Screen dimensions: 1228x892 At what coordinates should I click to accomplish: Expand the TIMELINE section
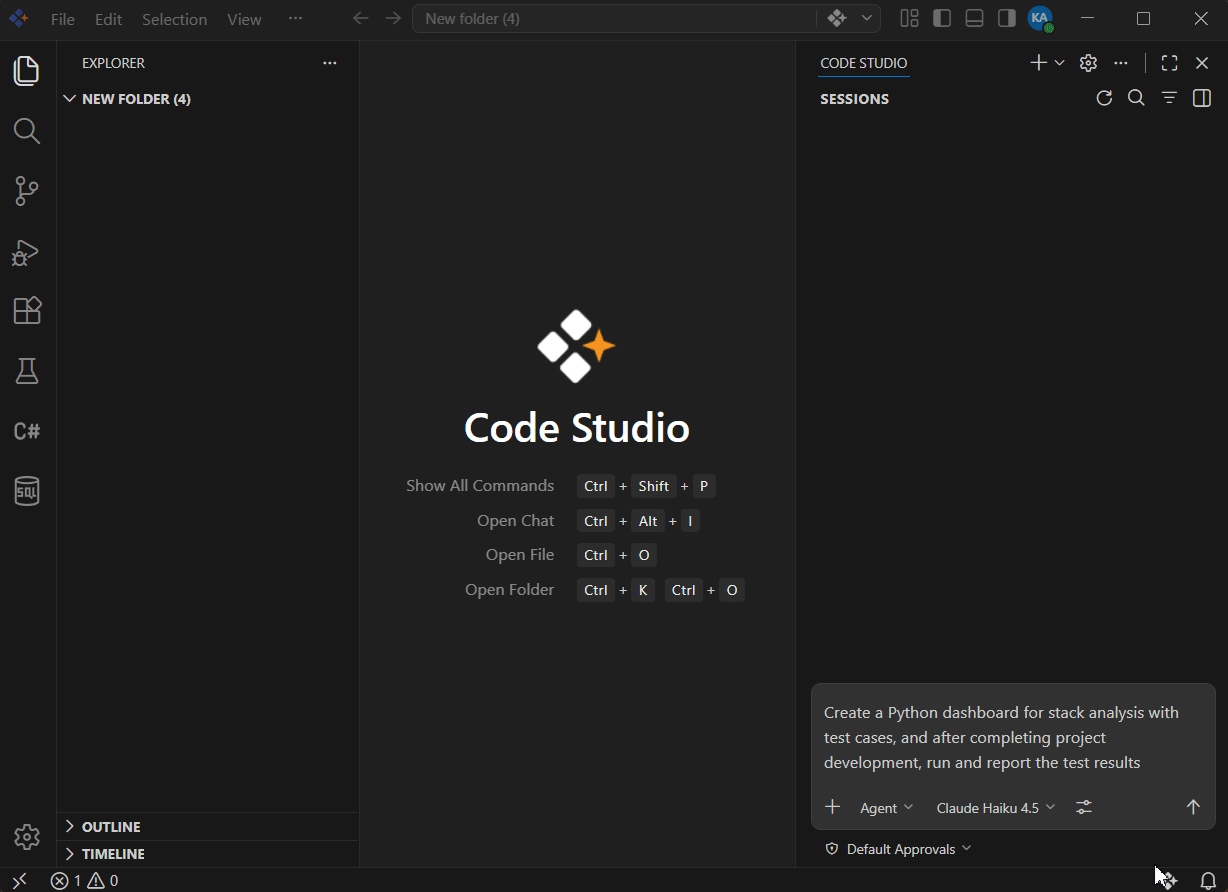pos(208,854)
